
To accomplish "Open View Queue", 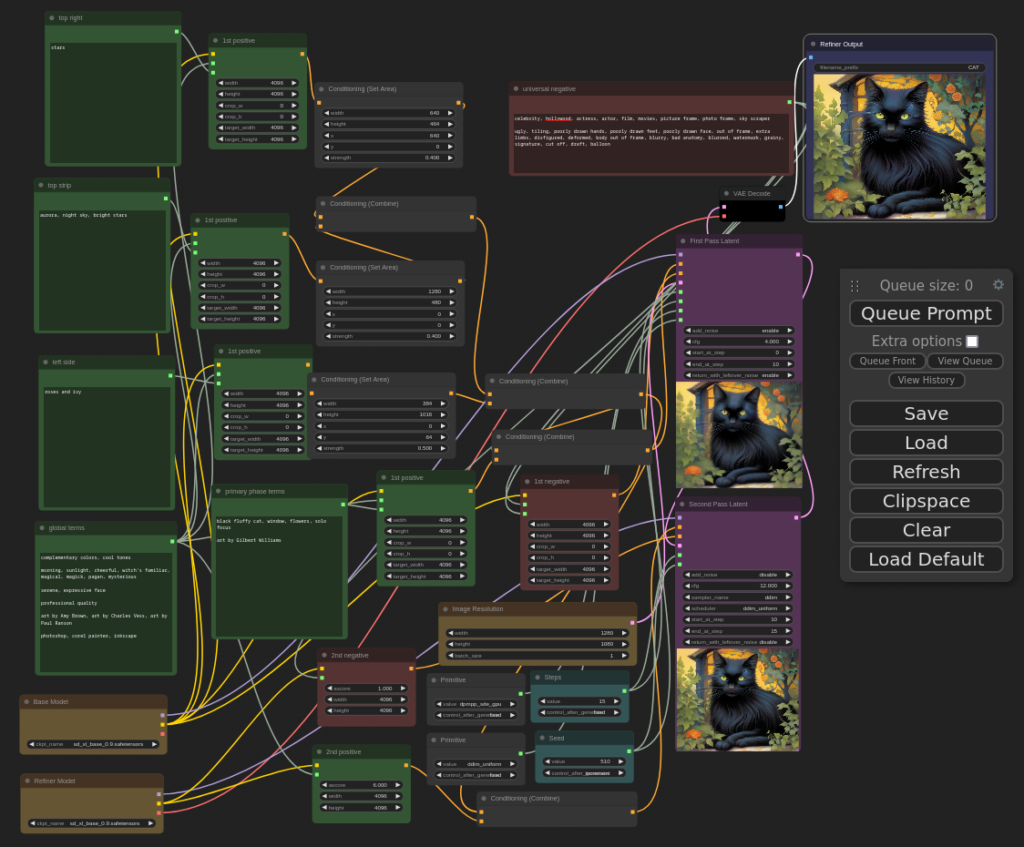I will point(965,360).
